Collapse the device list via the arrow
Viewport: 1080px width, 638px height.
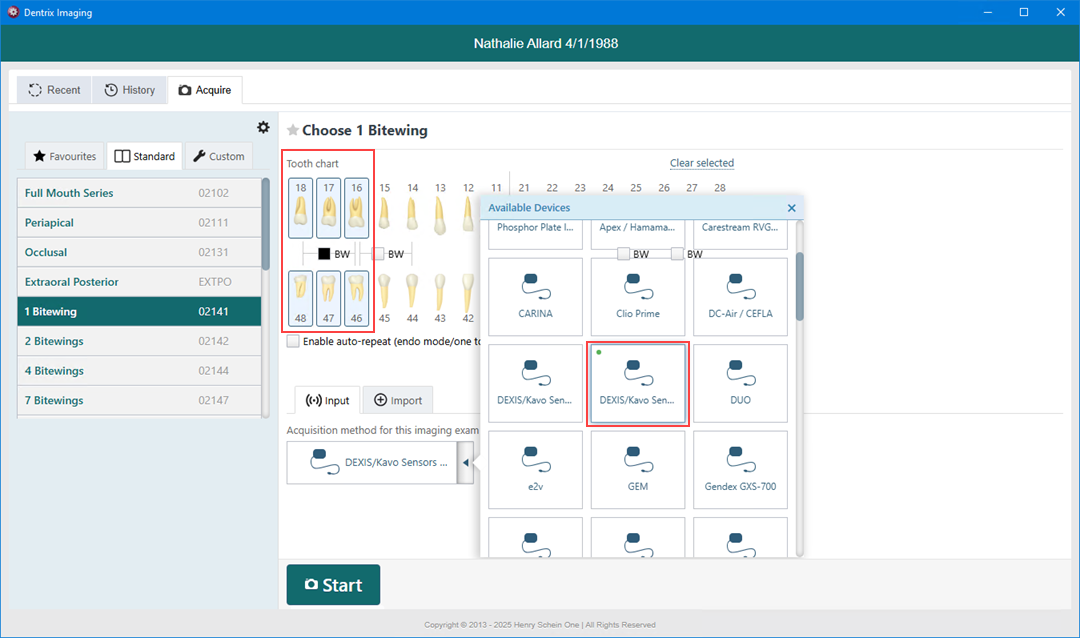(466, 462)
